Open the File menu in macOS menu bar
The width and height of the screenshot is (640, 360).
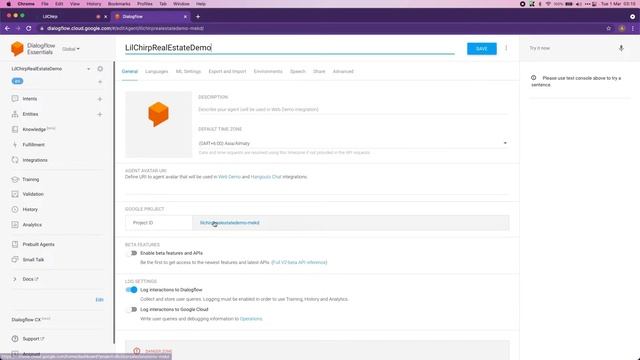click(x=45, y=4)
